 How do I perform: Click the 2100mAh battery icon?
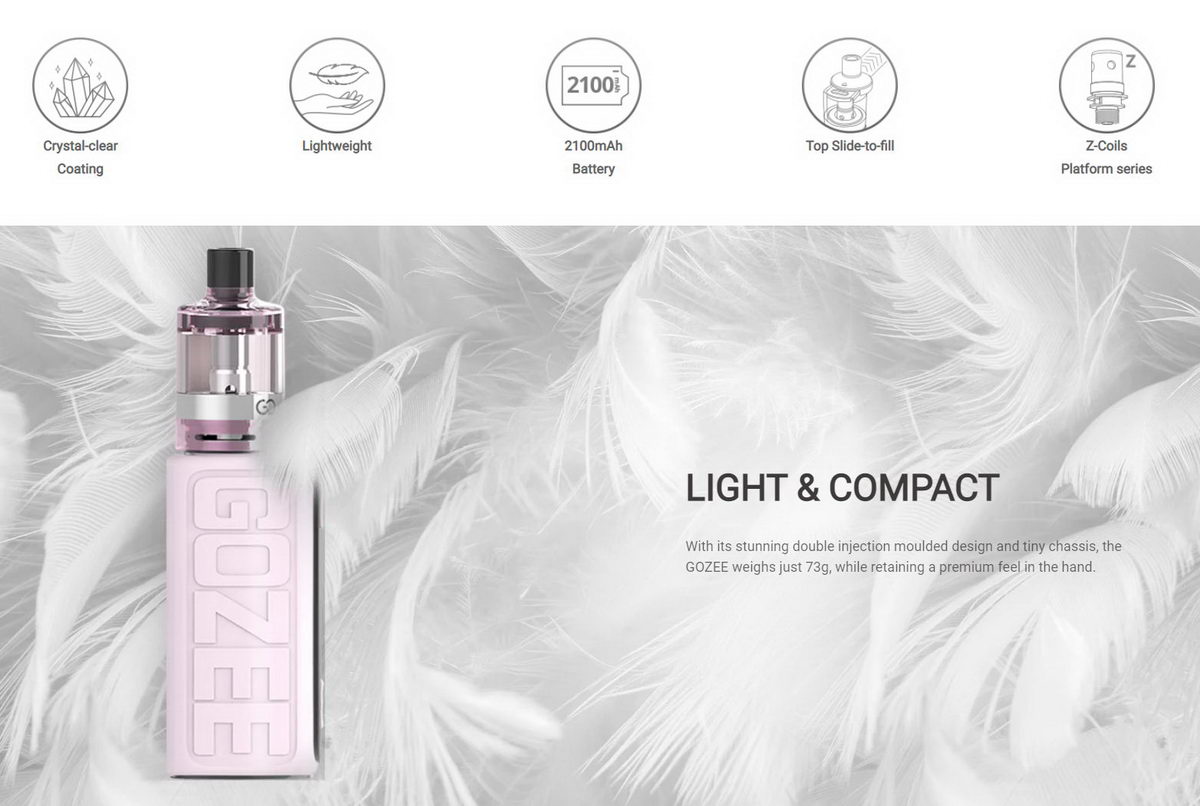(593, 85)
